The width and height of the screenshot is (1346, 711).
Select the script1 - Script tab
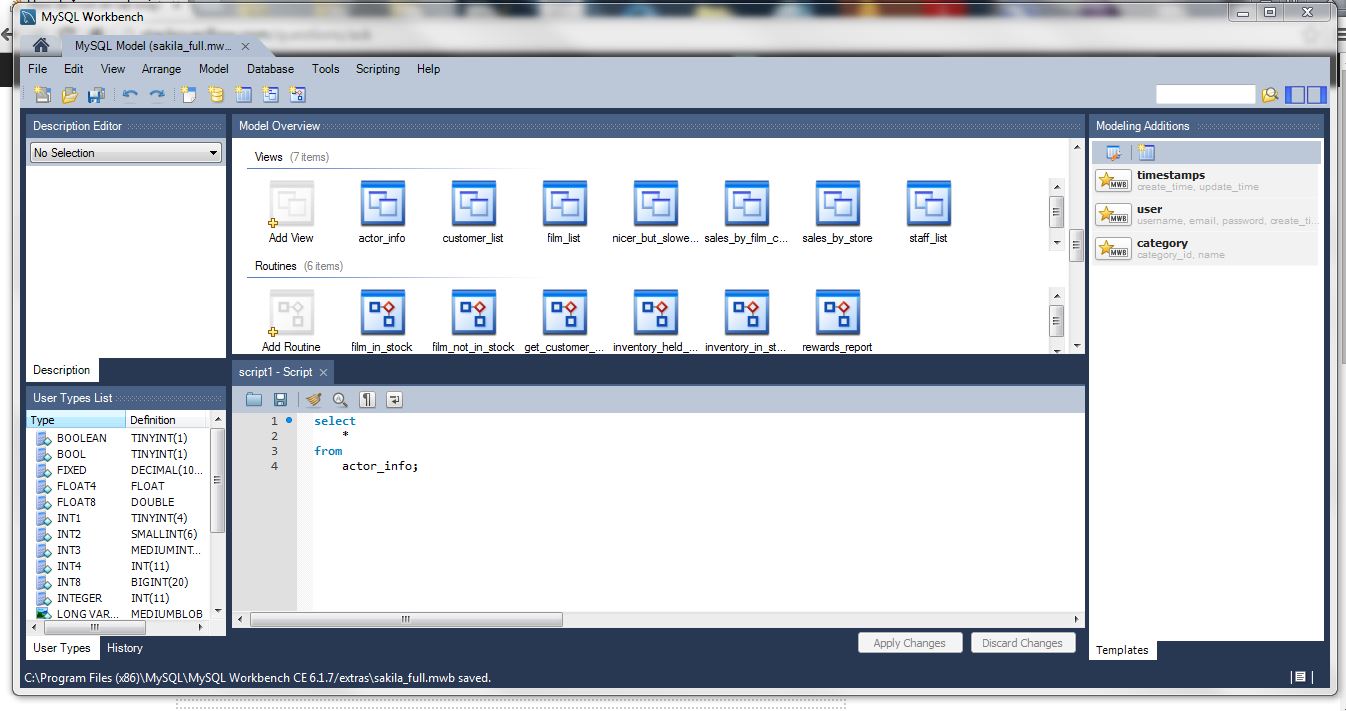click(x=275, y=372)
